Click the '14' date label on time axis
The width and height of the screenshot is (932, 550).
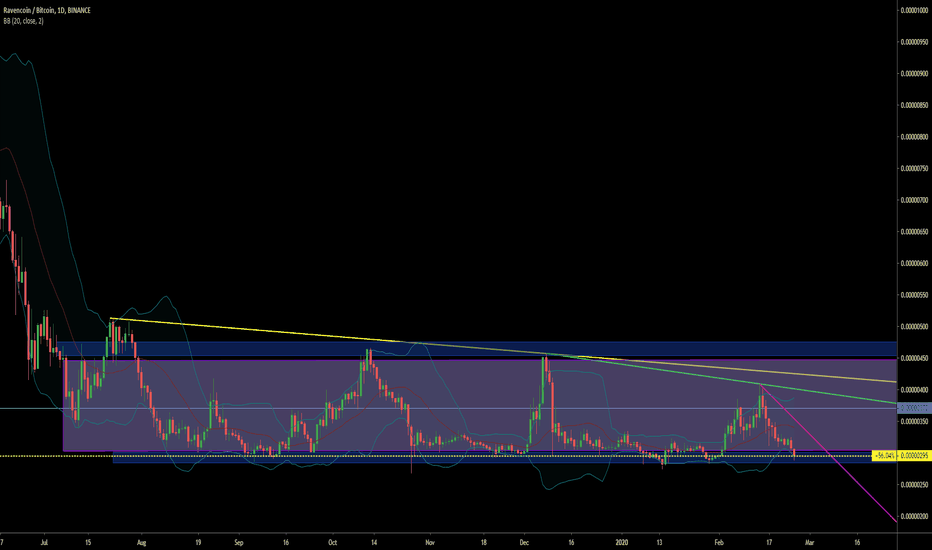click(x=374, y=542)
